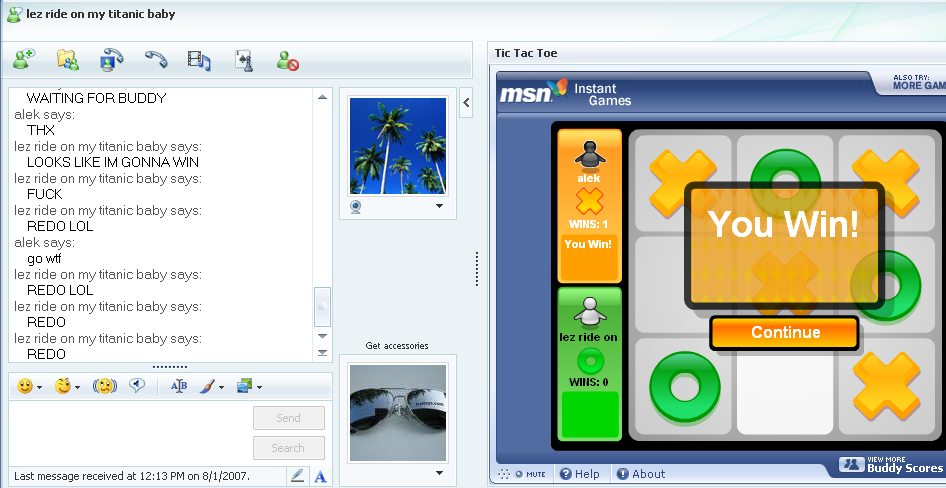The width and height of the screenshot is (946, 488).
Task: Expand the wink dropdown arrow
Action: coord(78,388)
